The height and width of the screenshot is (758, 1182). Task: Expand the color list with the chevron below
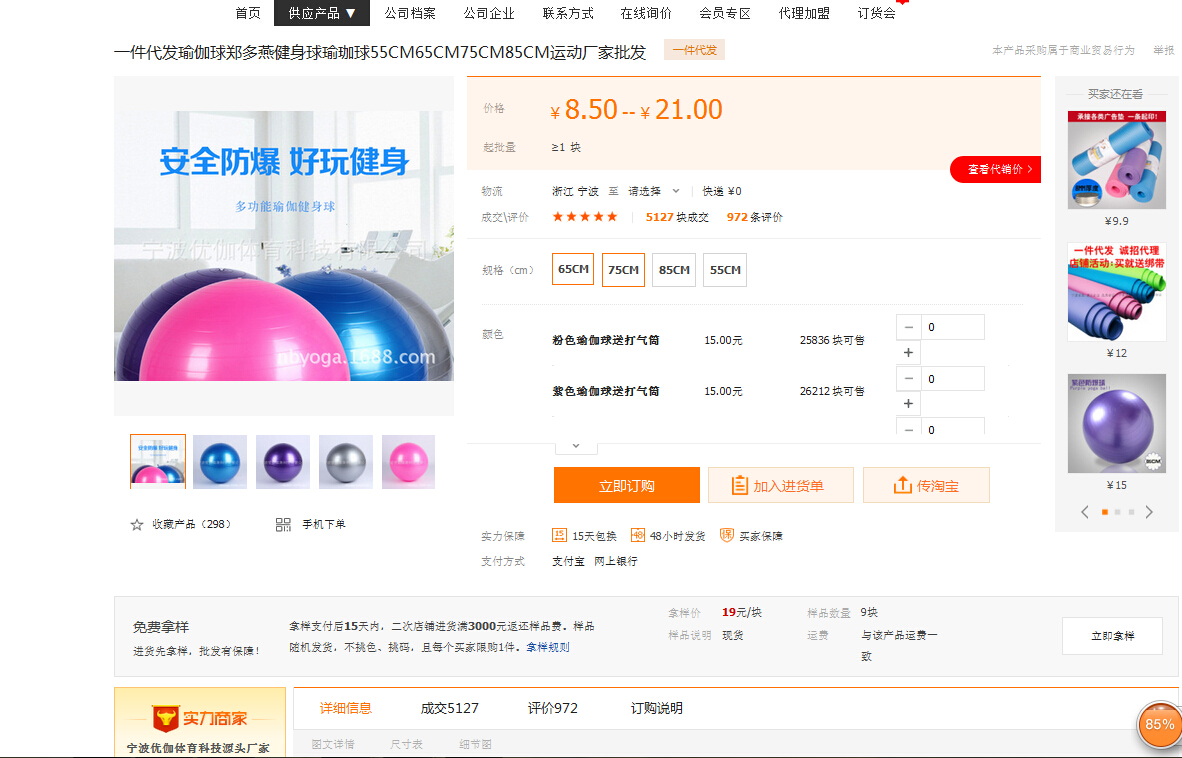pyautogui.click(x=576, y=446)
